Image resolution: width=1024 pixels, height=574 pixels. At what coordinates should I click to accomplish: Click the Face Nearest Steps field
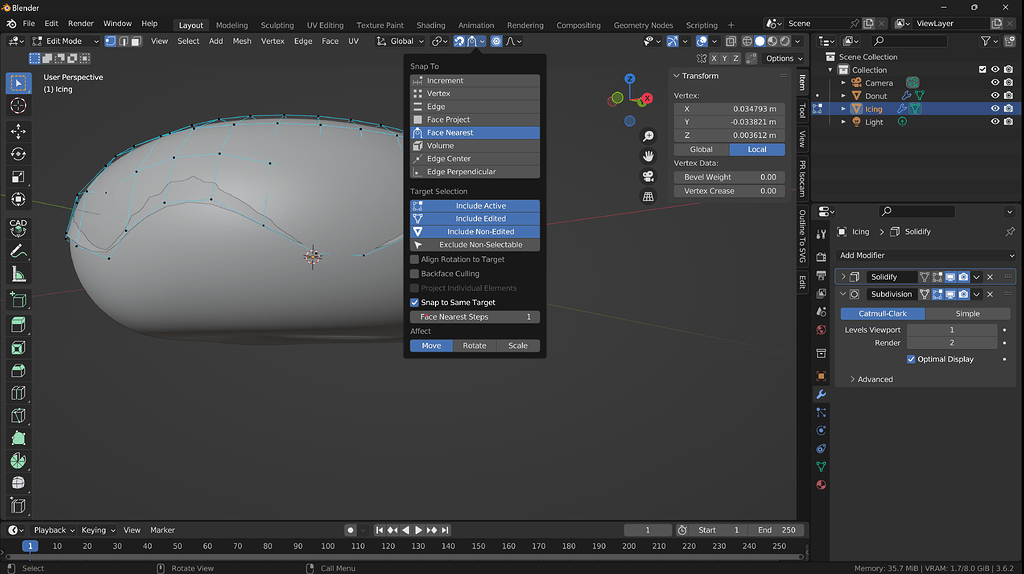pyautogui.click(x=475, y=317)
